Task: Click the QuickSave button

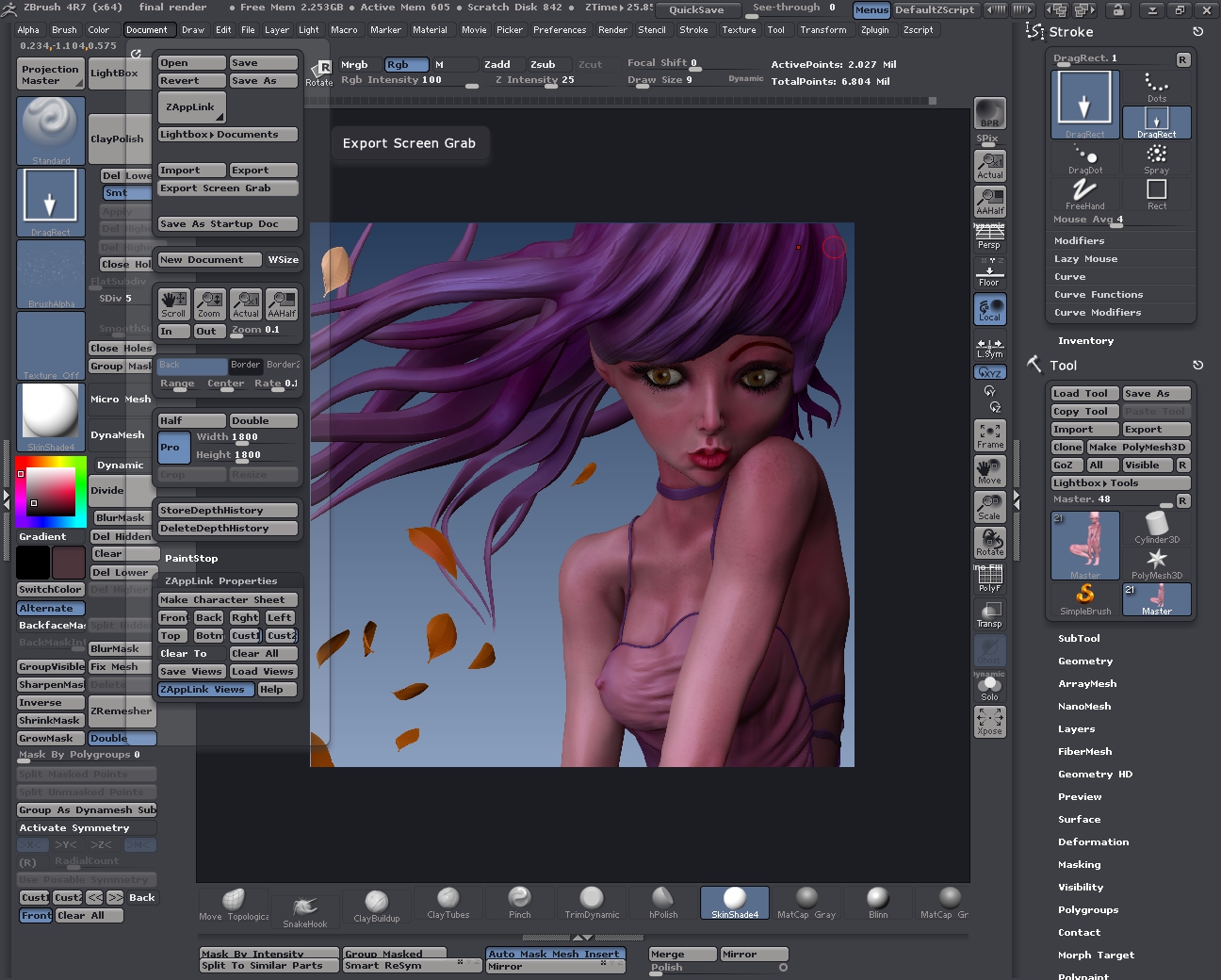Action: coord(696,9)
